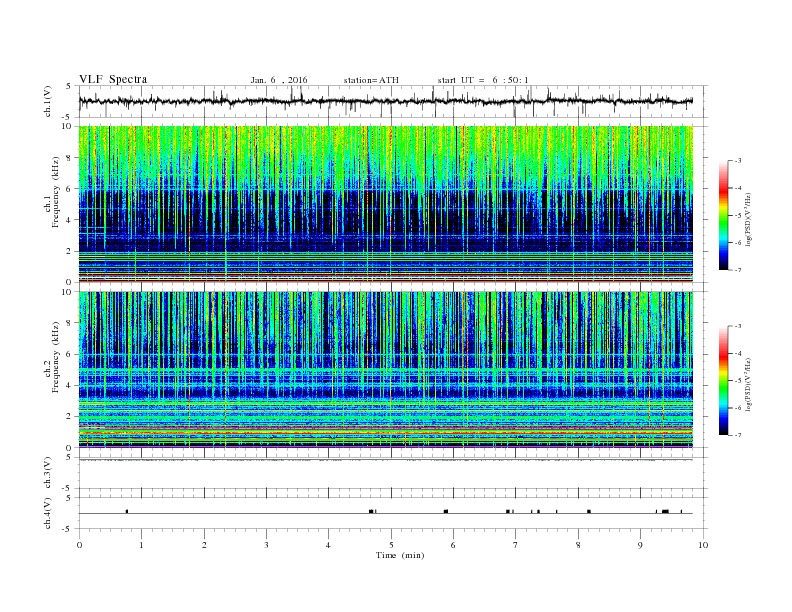The image size is (792, 612).
Task: Click the "1" tick on the time axis
Action: (142, 545)
